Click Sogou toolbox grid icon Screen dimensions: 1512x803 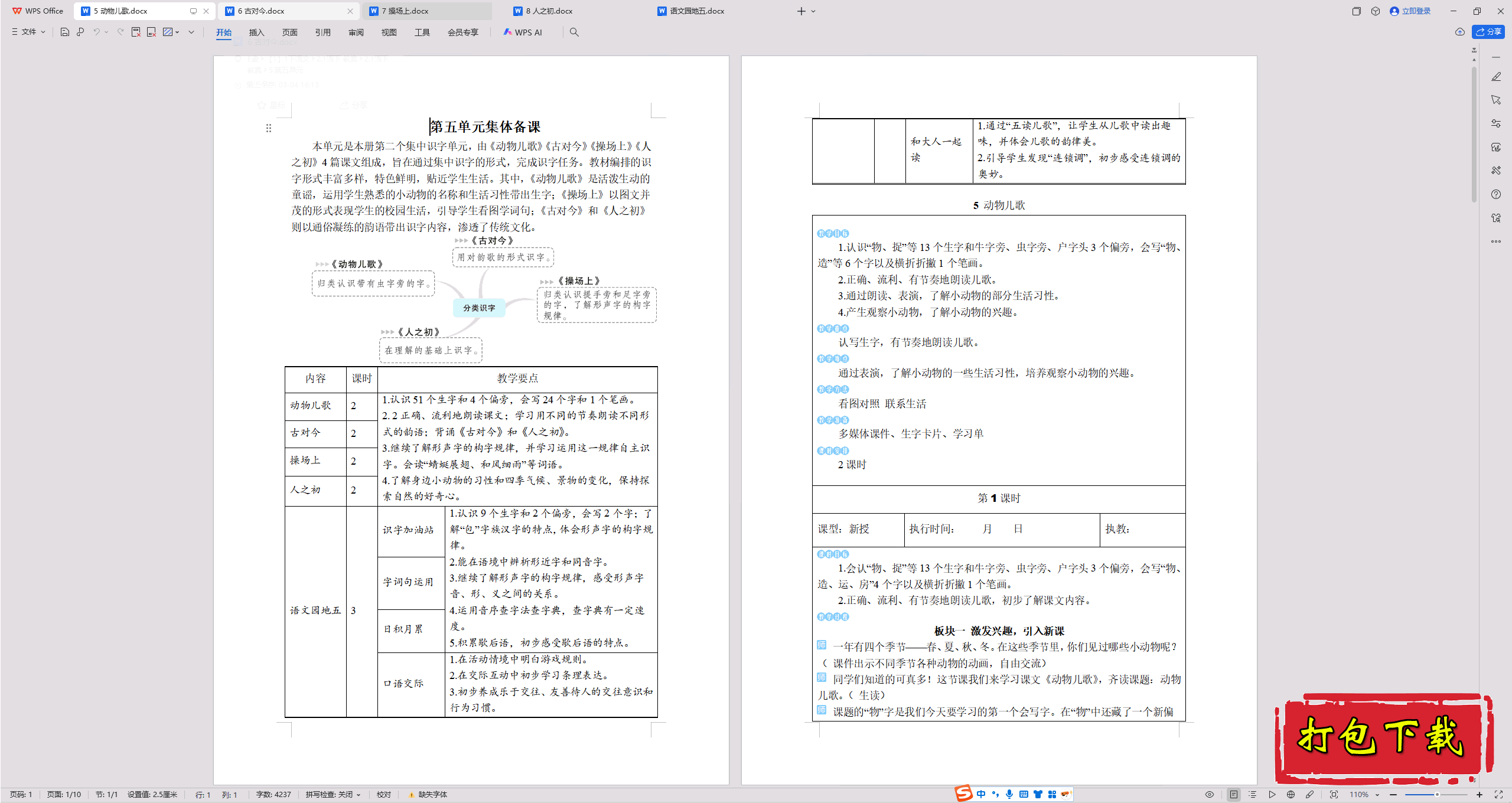click(x=1052, y=794)
